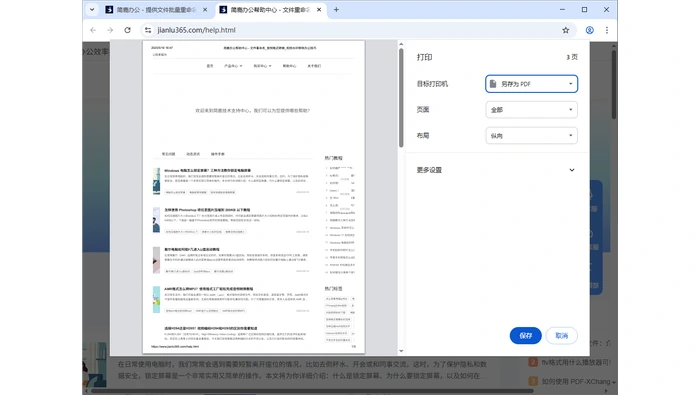
Task: Click the 取消 button
Action: coord(562,336)
